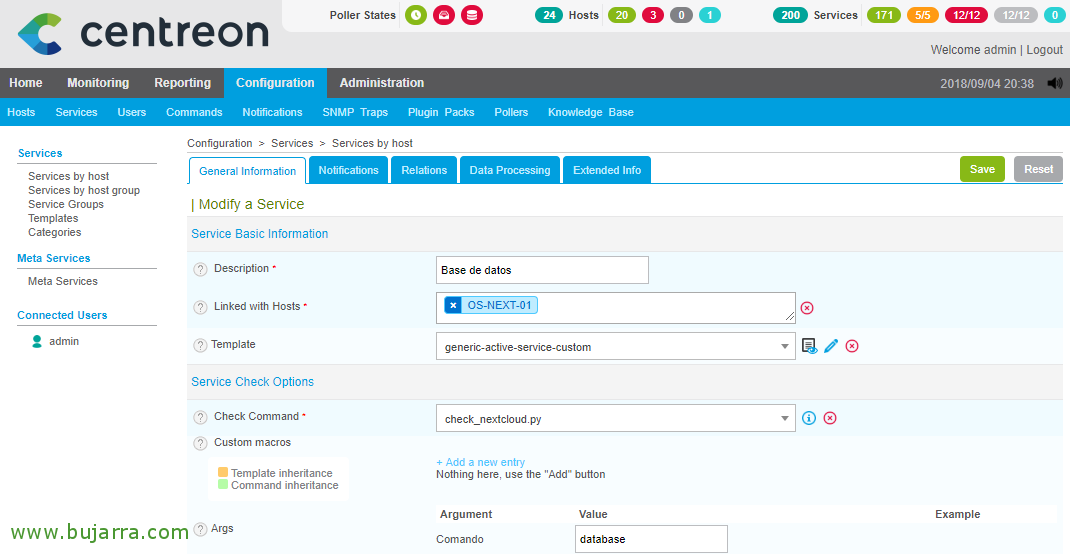The width and height of the screenshot is (1070, 554).
Task: Clear Linked with Hosts red icon
Action: pyautogui.click(x=807, y=308)
